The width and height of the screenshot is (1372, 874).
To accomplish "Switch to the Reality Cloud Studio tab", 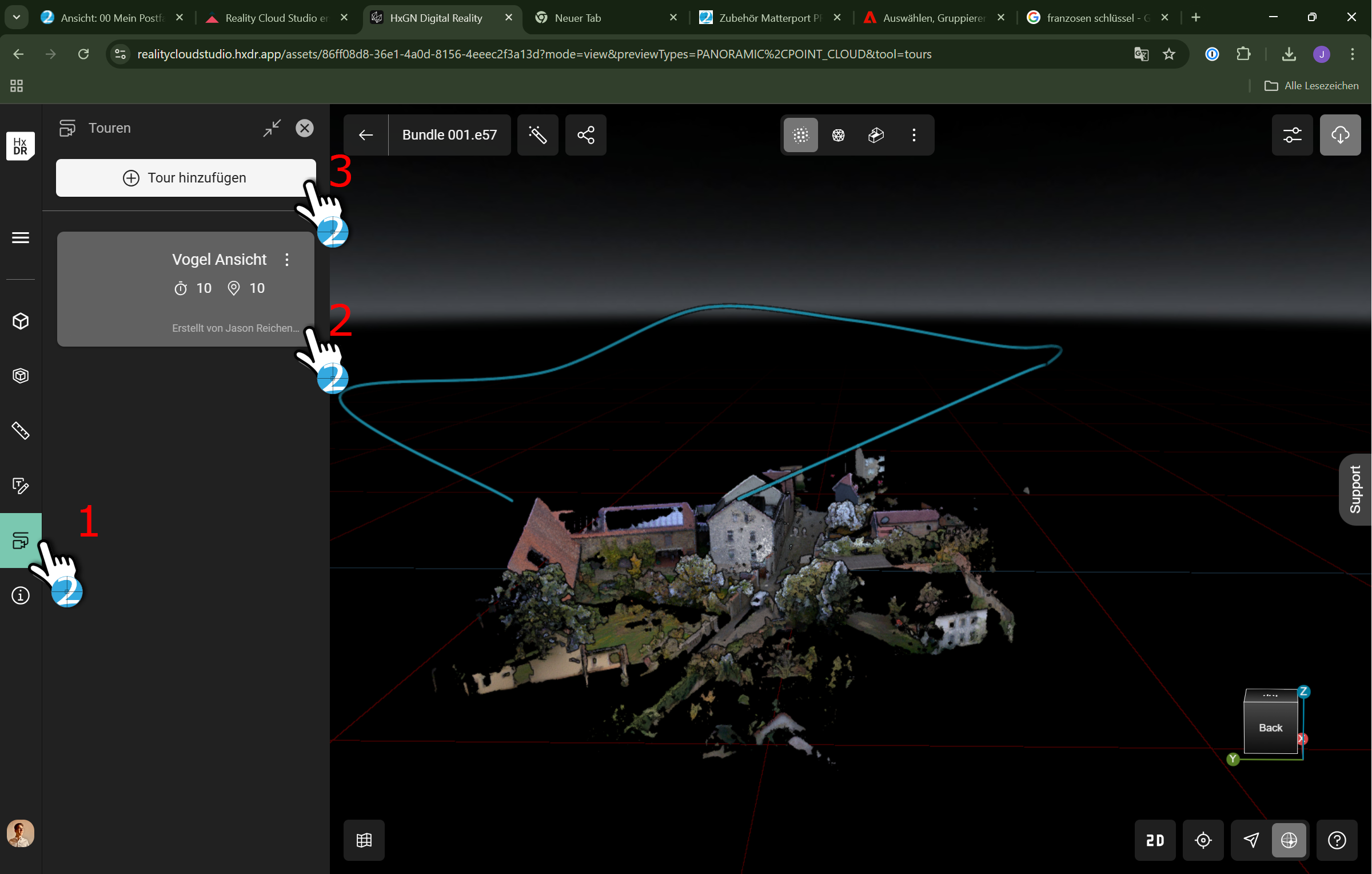I will point(276,18).
